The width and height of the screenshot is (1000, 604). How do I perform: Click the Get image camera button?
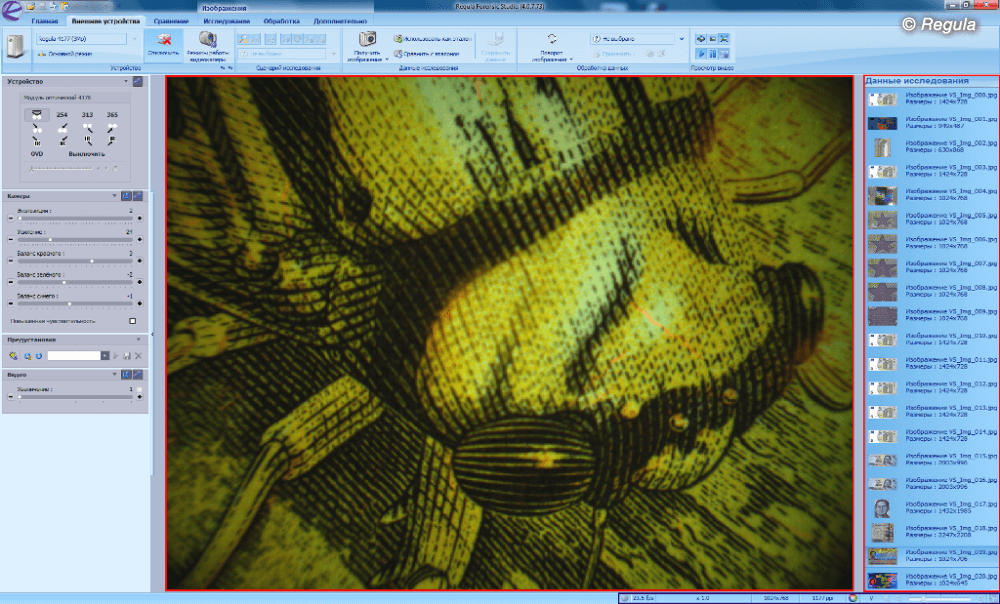367,45
